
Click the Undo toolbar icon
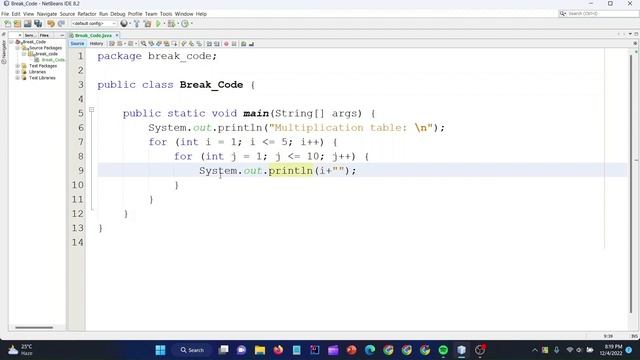51,24
